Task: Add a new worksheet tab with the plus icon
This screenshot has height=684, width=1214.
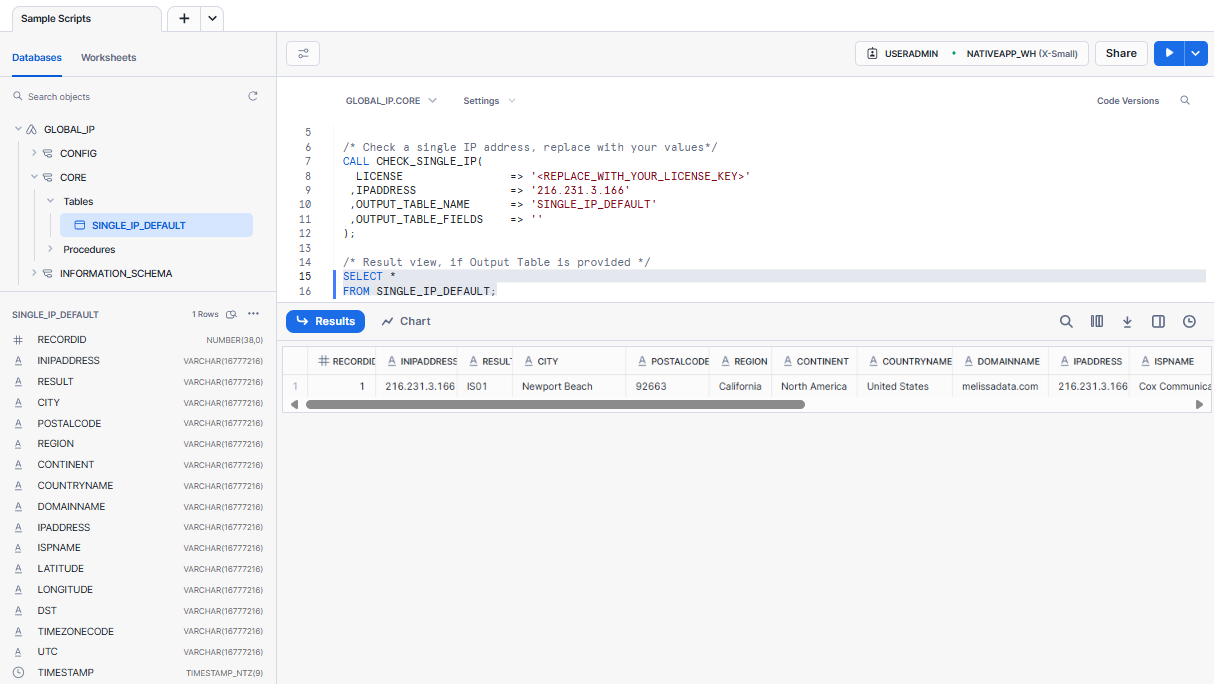Action: coord(184,18)
